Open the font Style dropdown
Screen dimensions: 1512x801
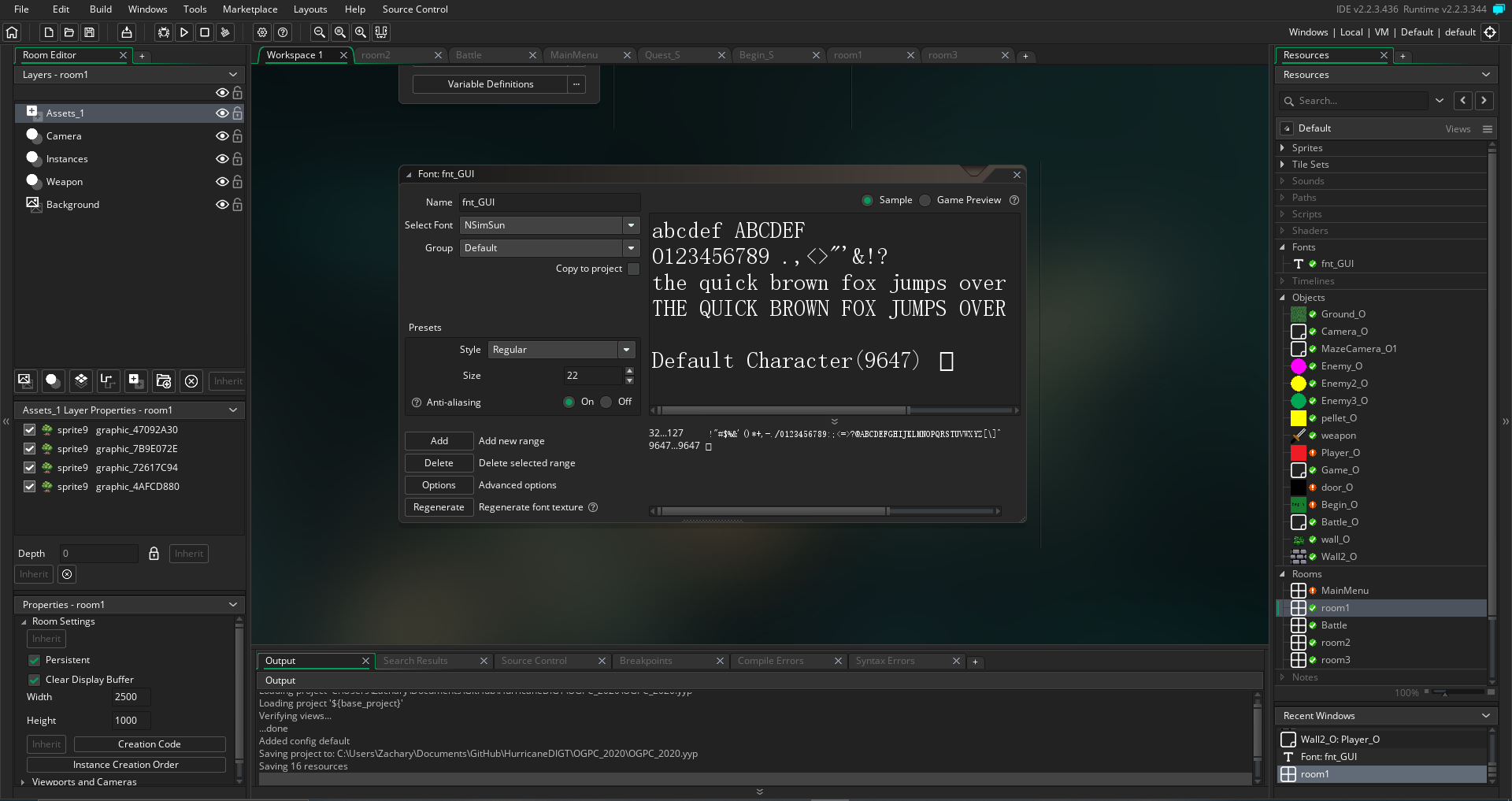(626, 350)
